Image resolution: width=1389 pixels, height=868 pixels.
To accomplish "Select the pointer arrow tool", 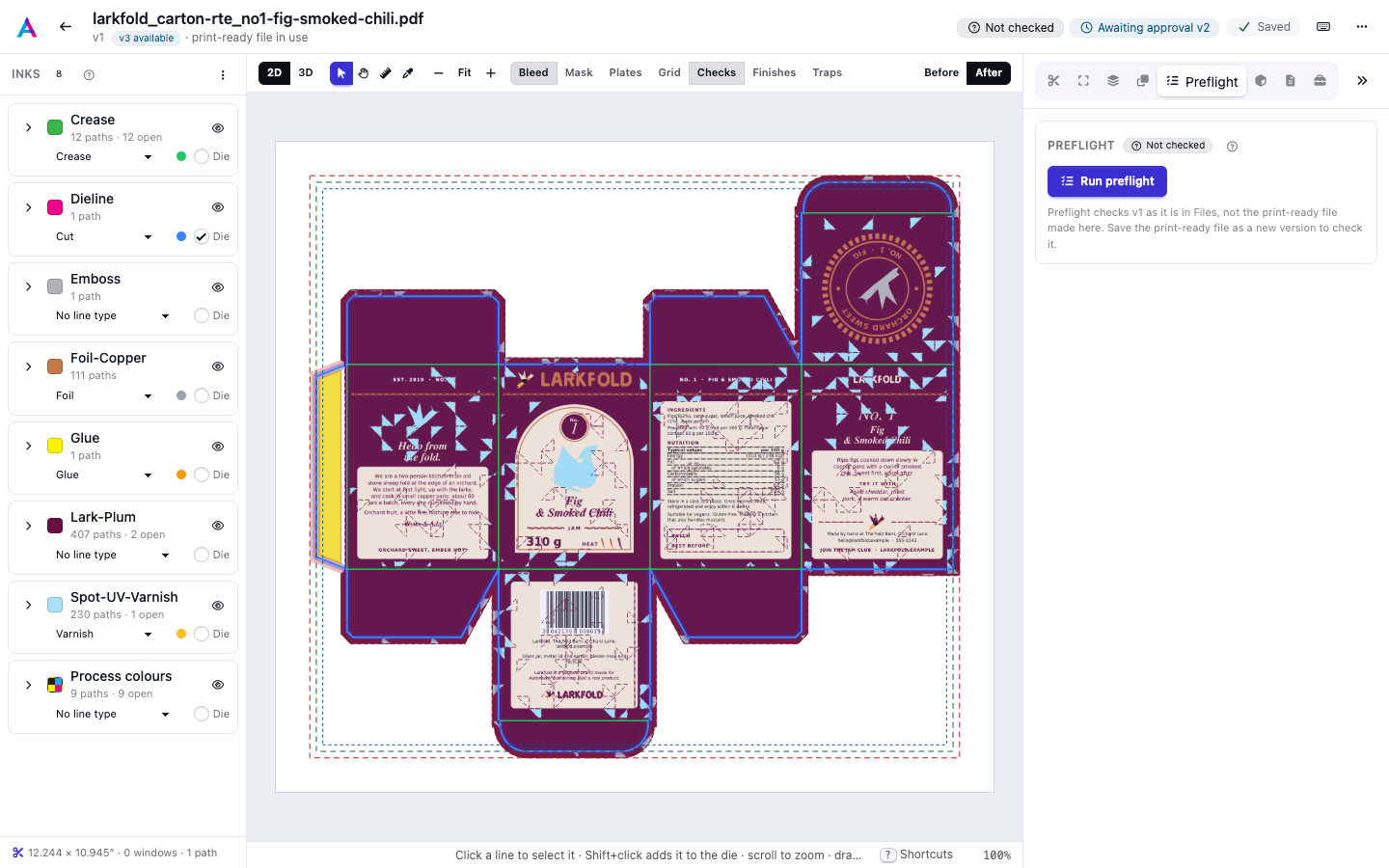I will click(x=341, y=73).
